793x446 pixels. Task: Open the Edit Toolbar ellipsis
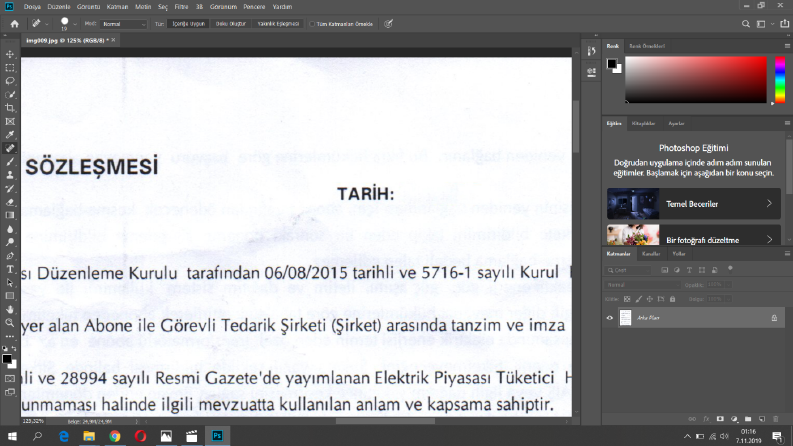(10, 336)
